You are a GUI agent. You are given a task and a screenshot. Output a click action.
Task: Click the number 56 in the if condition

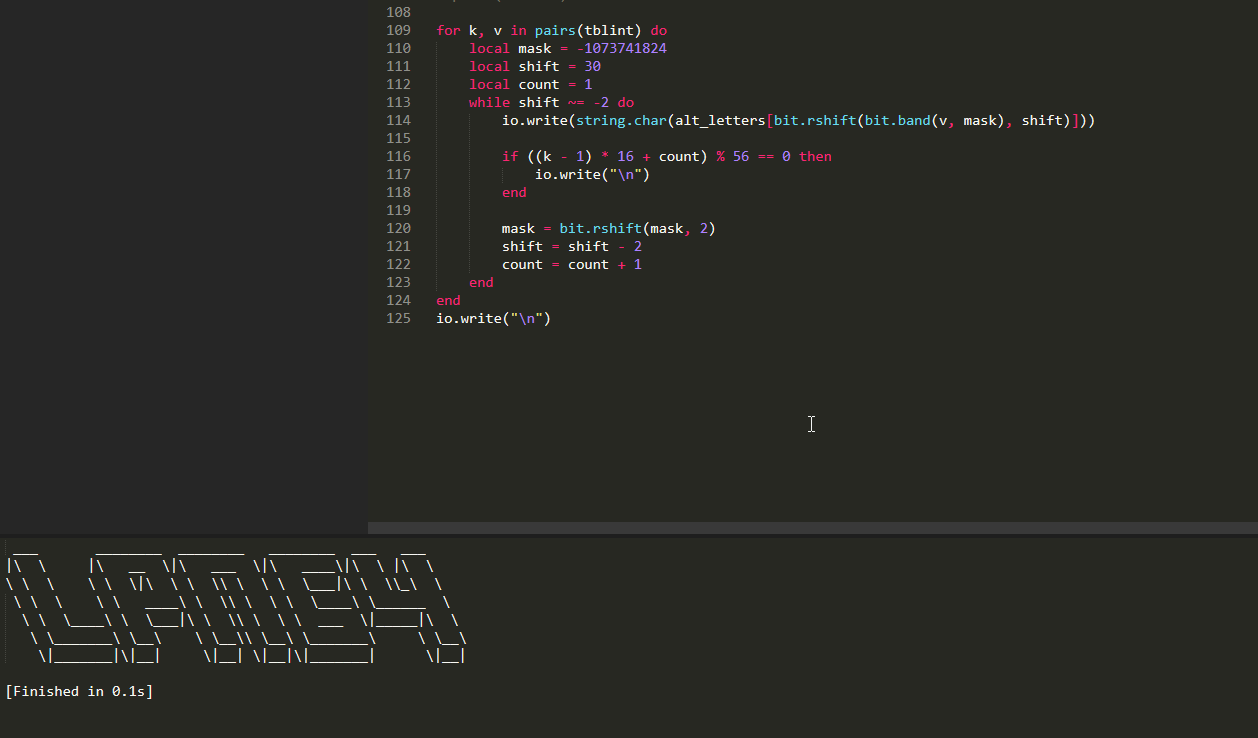[740, 157]
